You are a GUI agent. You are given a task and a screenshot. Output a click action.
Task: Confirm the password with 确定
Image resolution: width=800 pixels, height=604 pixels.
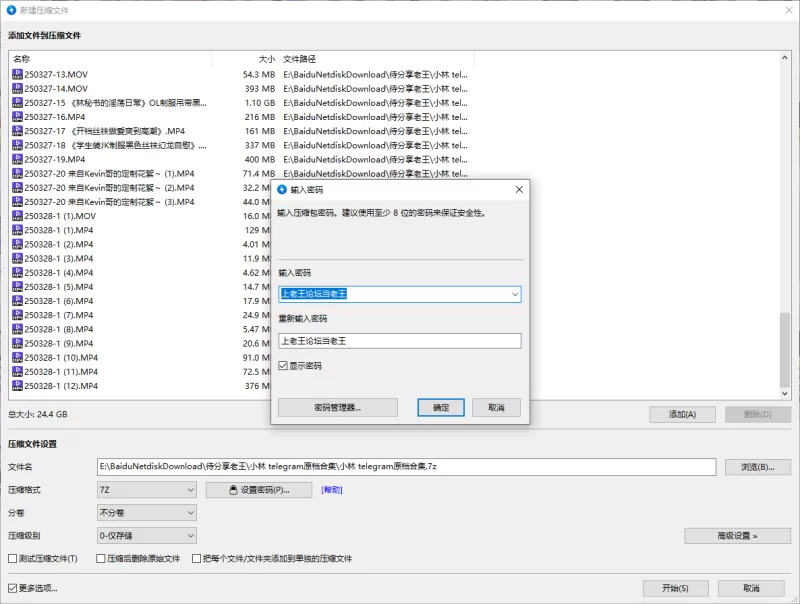pyautogui.click(x=441, y=408)
